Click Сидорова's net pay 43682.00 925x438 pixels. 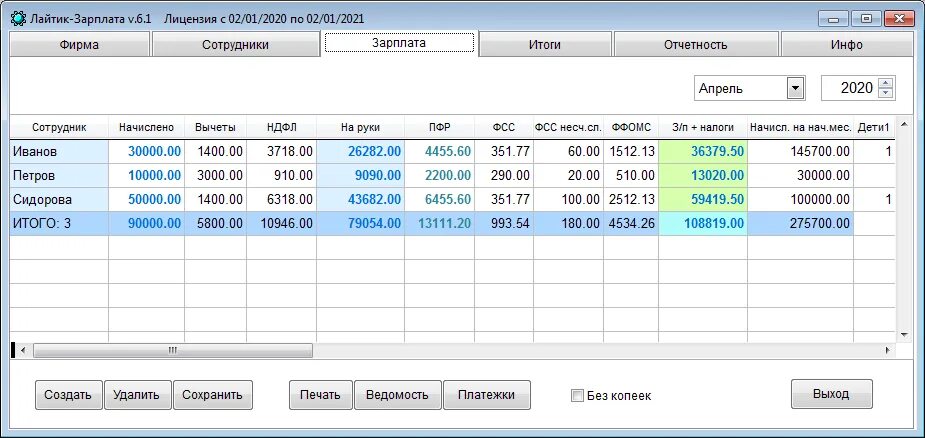coord(360,200)
